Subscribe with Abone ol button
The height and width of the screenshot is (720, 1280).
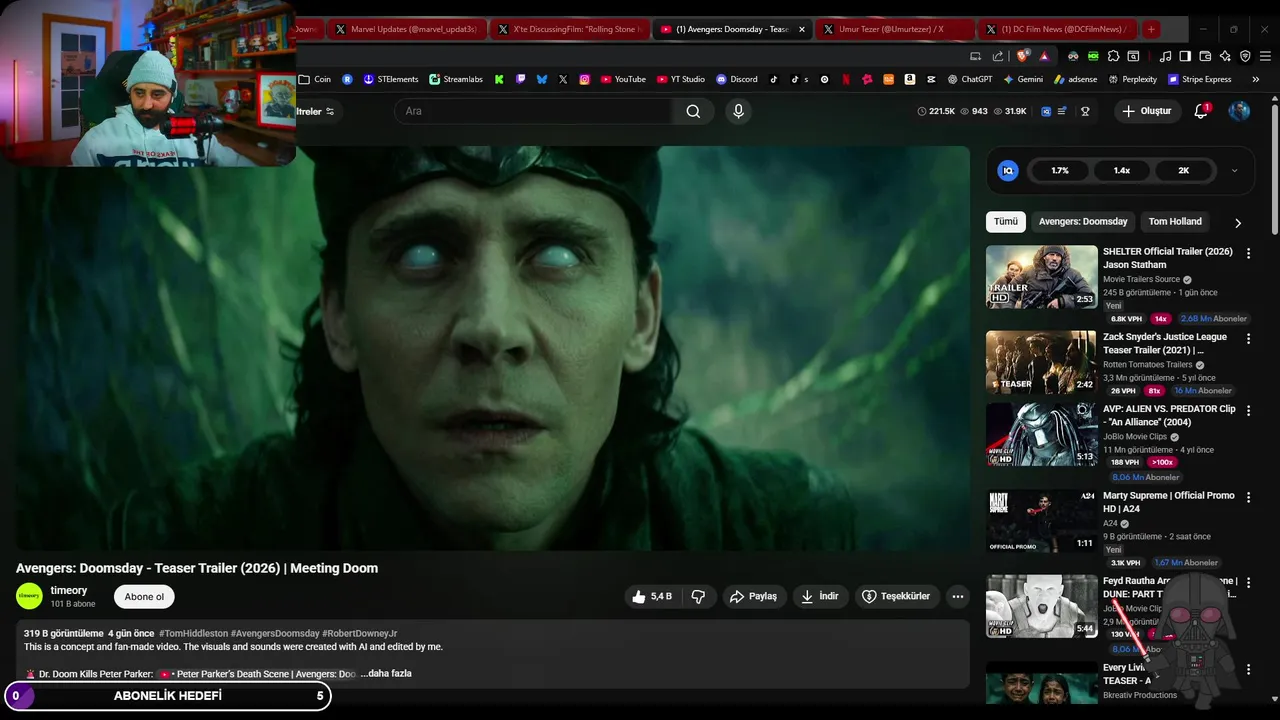coord(144,597)
